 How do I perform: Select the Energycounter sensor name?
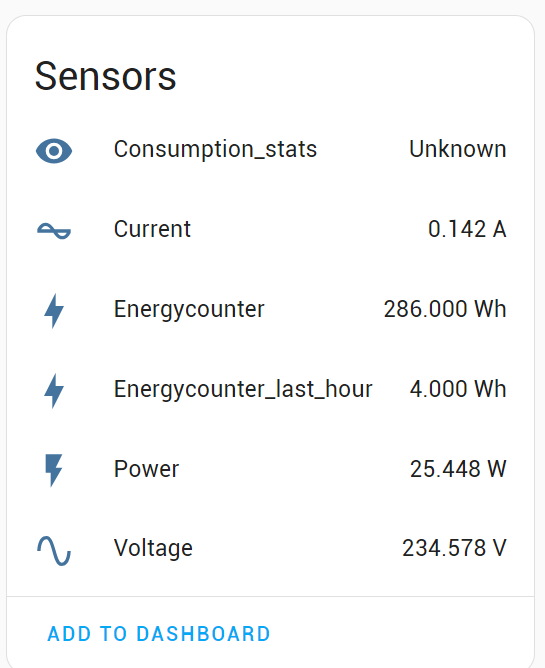(x=189, y=310)
